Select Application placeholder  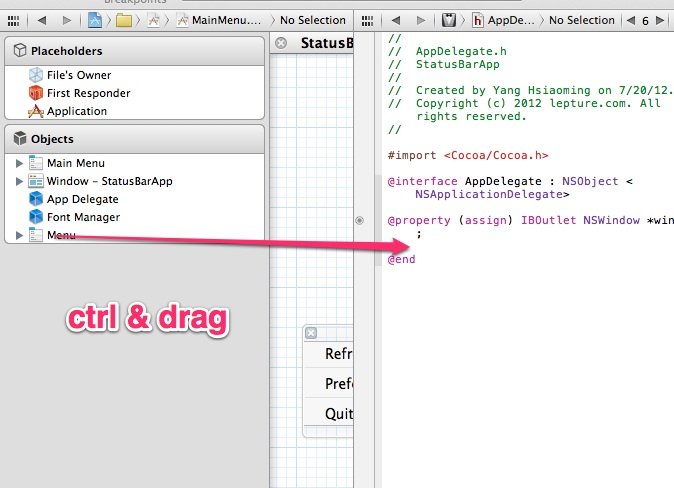(x=135, y=111)
